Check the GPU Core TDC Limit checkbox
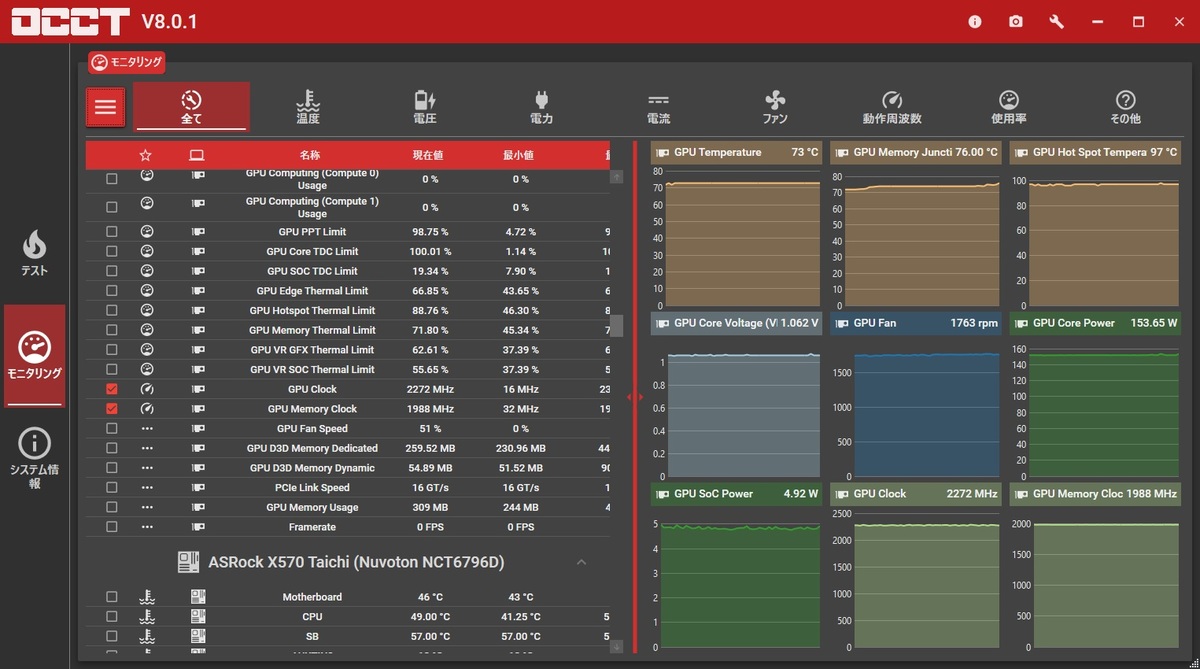Screen dimensions: 1200x669 (x=111, y=251)
